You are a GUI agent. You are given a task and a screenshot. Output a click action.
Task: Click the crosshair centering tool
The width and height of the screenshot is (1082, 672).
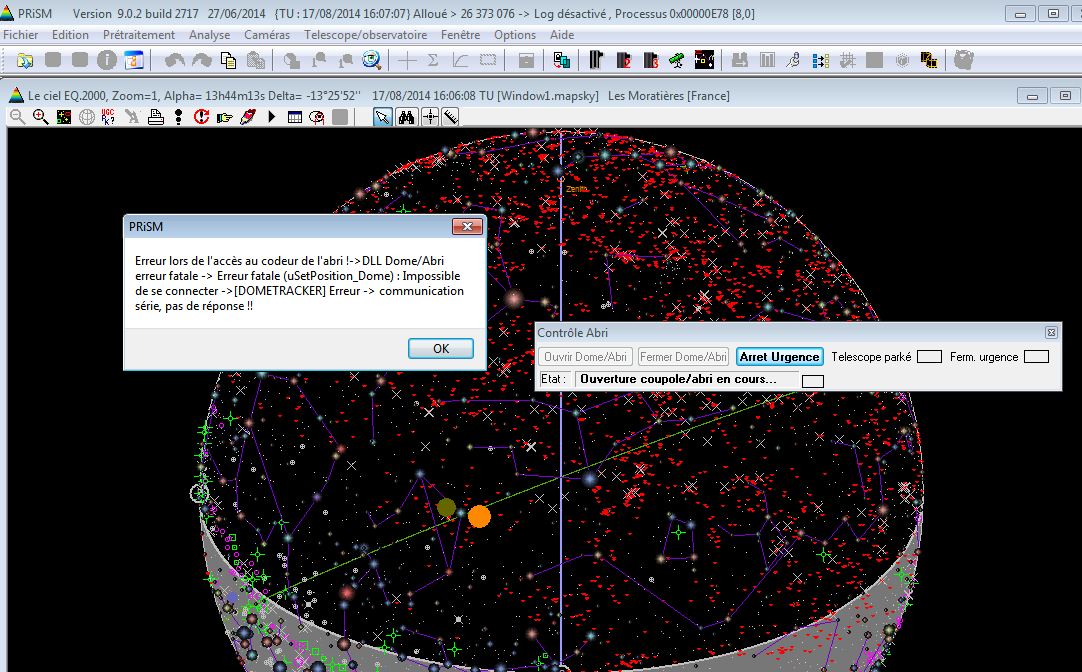point(430,117)
